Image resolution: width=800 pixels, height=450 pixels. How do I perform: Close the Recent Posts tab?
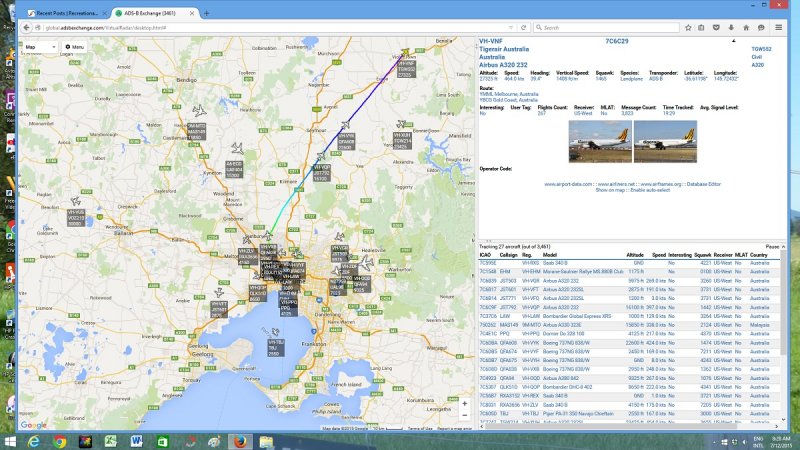[x=105, y=13]
